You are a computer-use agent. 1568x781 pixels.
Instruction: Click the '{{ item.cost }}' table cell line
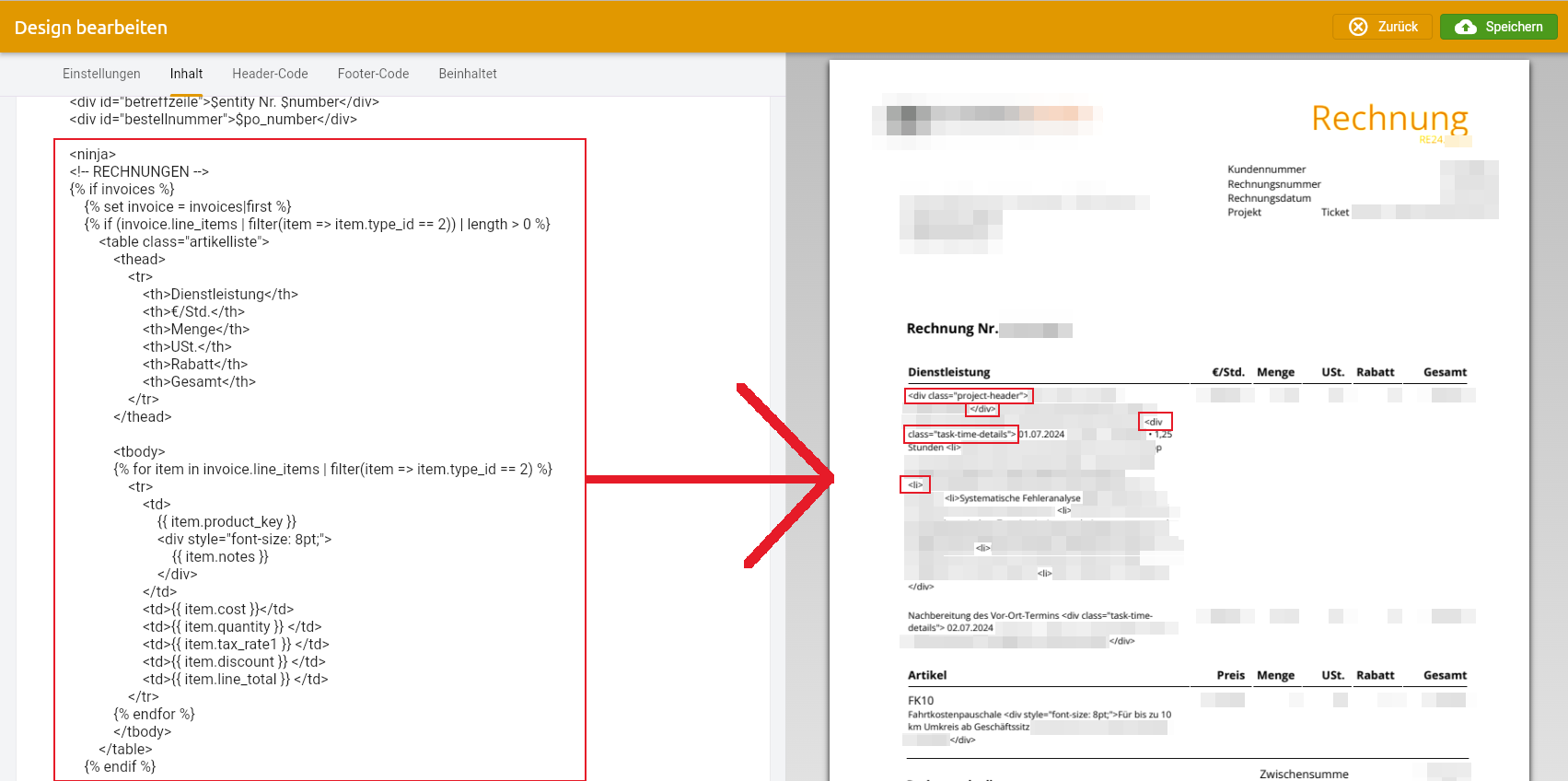point(218,610)
